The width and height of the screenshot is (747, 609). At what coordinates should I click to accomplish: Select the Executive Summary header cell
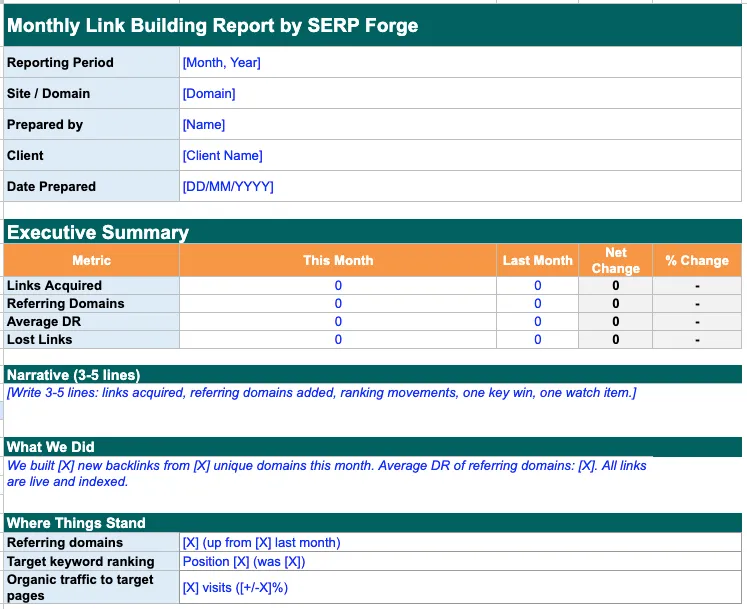click(373, 232)
